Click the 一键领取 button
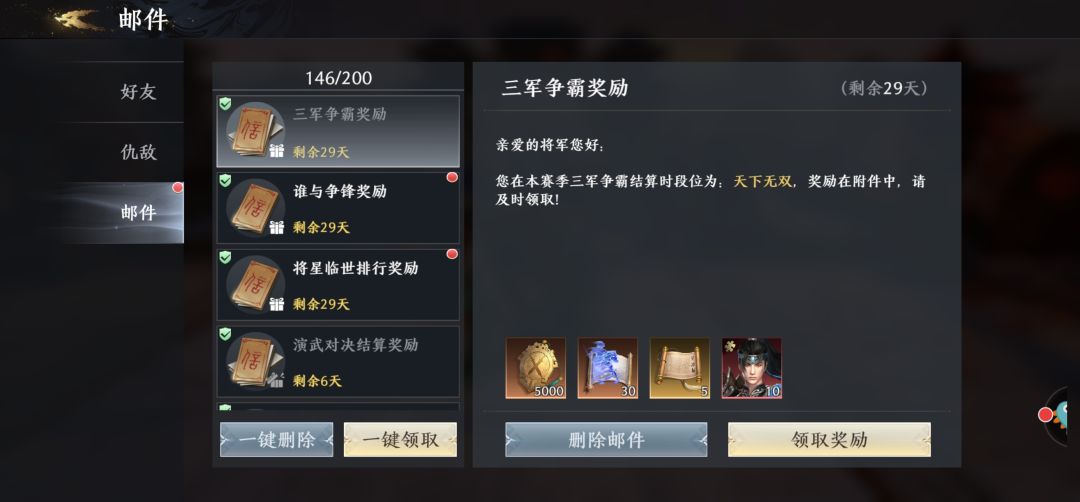Image resolution: width=1080 pixels, height=502 pixels. pos(400,439)
